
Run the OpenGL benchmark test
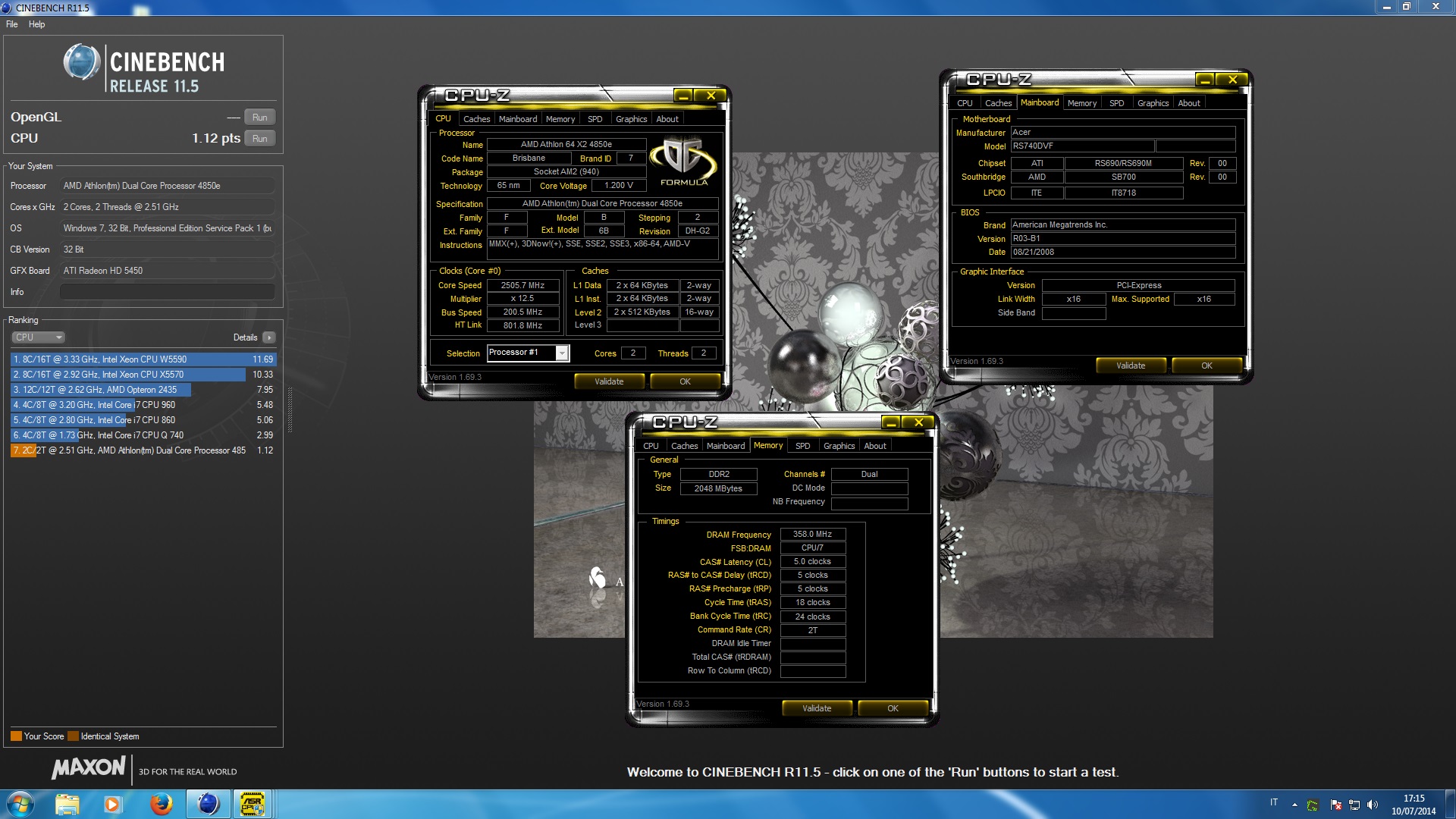tap(259, 118)
